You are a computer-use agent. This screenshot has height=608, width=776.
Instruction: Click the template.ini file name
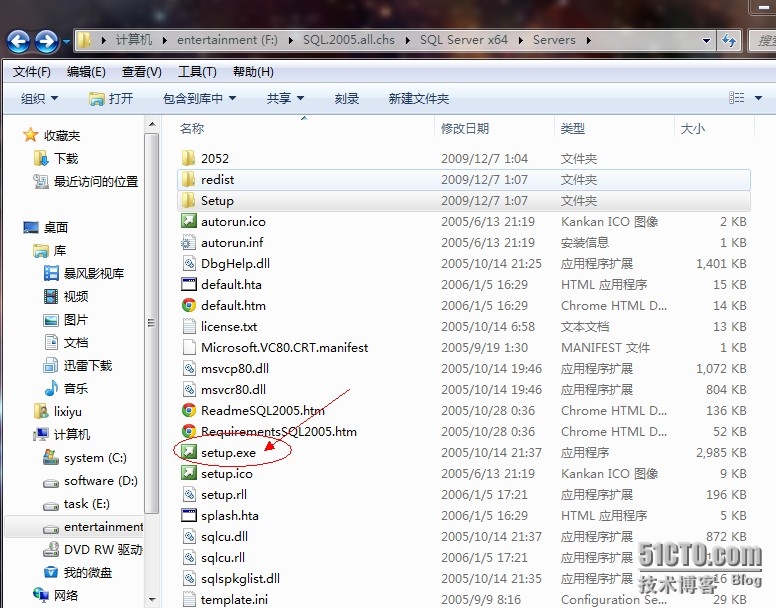tap(234, 600)
